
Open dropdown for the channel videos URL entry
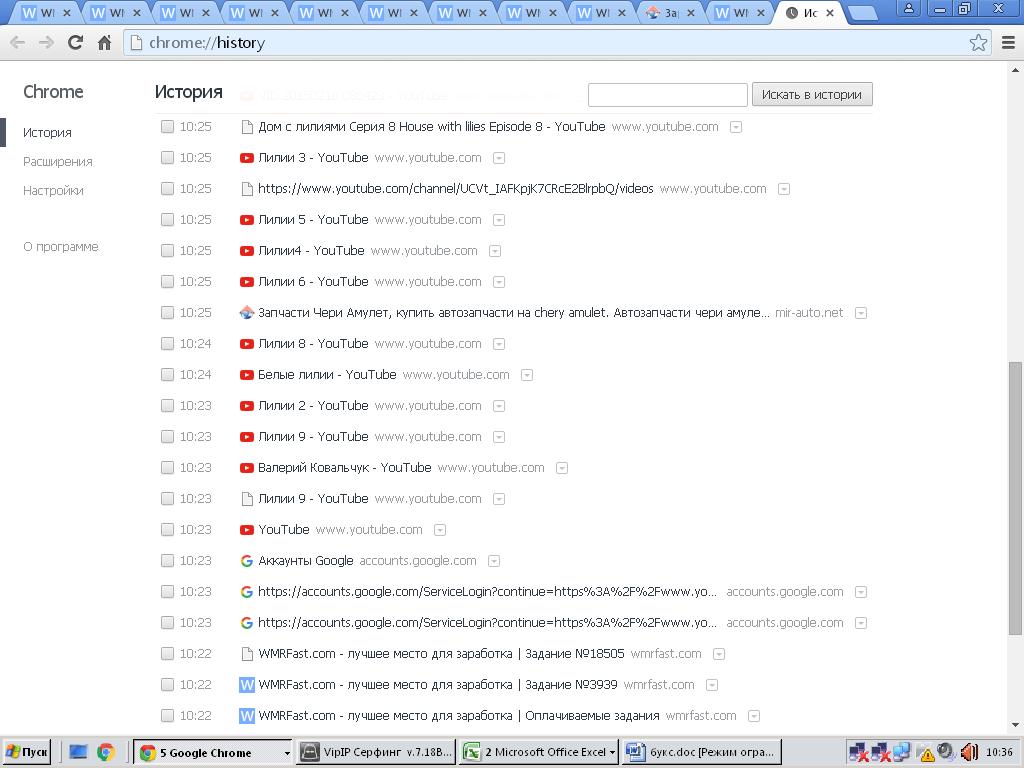pos(784,189)
